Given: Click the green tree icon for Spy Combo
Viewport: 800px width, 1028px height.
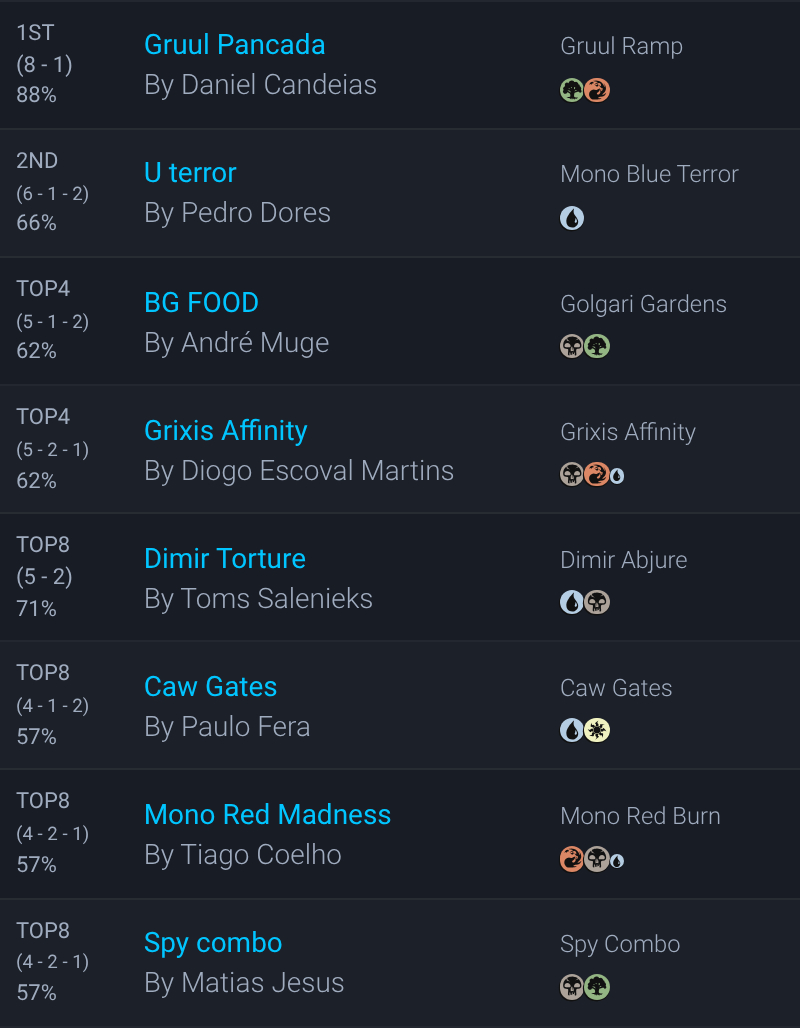Looking at the screenshot, I should pyautogui.click(x=597, y=987).
